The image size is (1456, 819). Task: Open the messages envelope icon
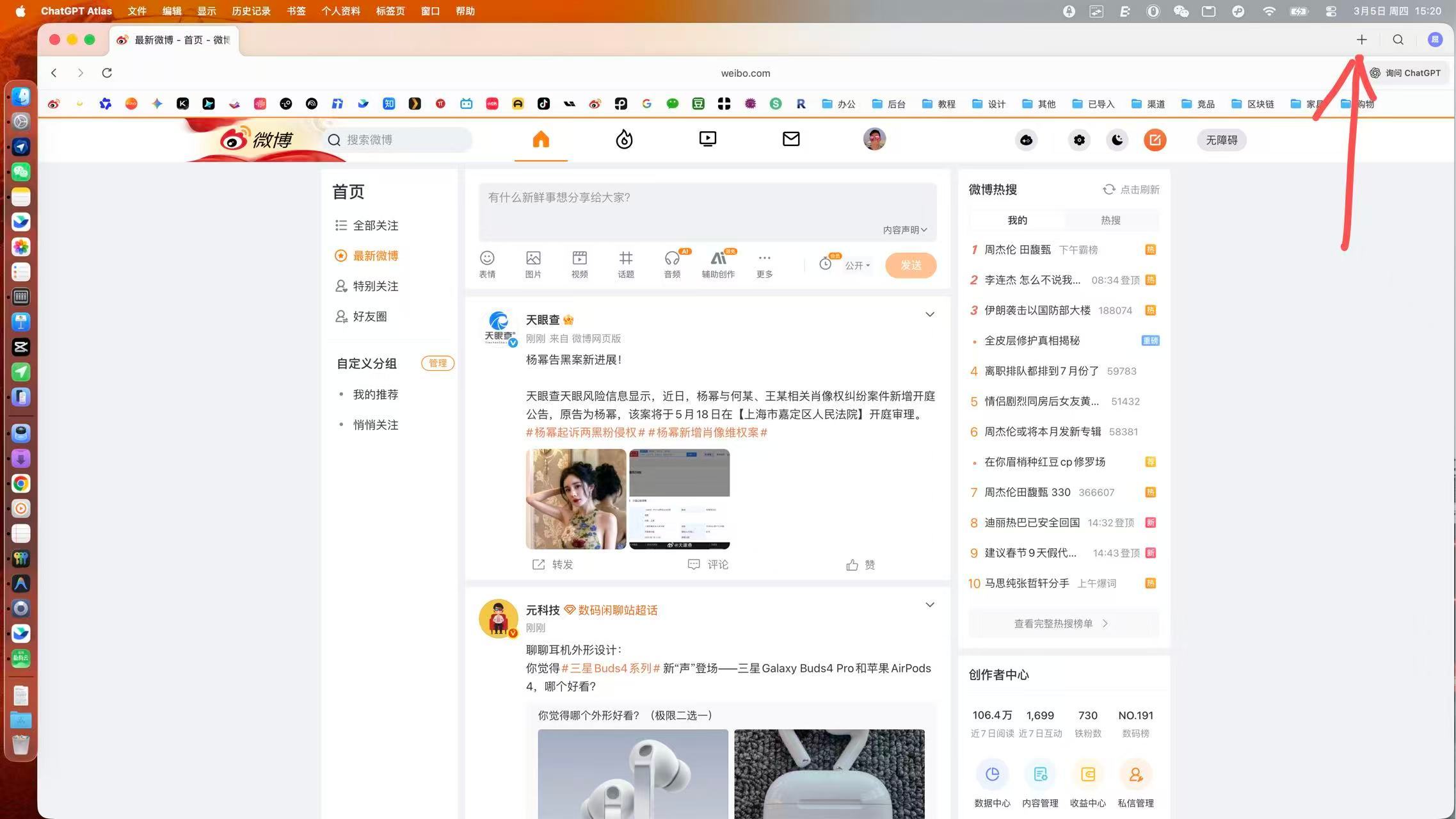(x=791, y=139)
